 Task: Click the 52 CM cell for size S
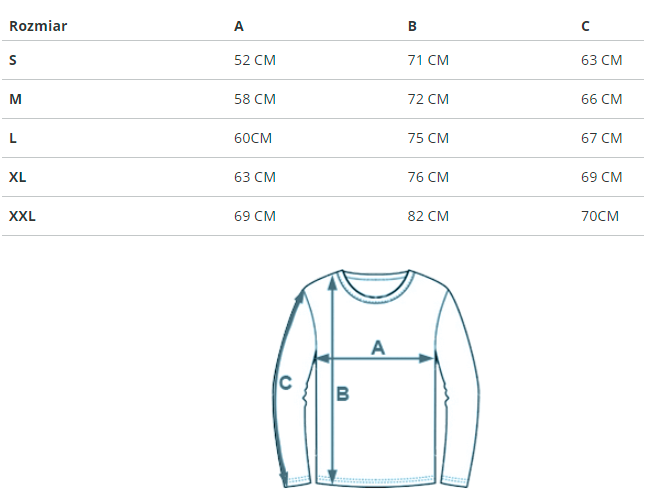point(254,60)
